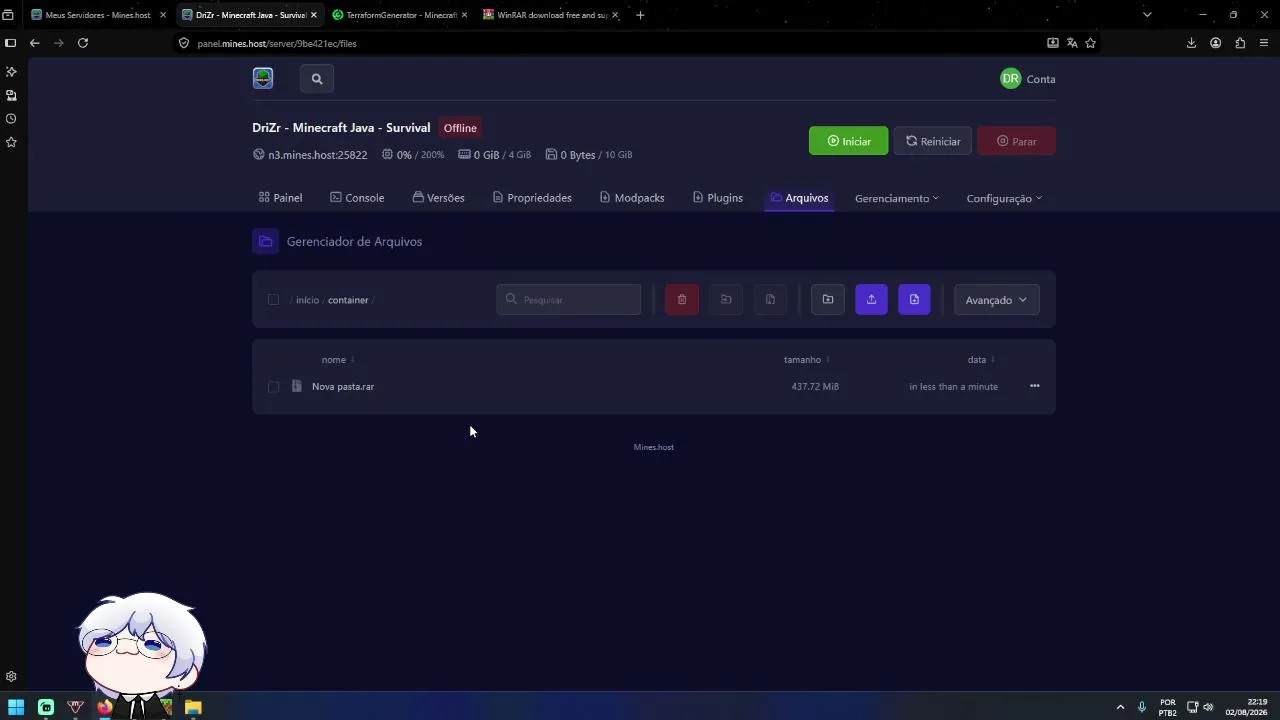Open the browser tab list chevron
The height and width of the screenshot is (720, 1280).
(1147, 15)
